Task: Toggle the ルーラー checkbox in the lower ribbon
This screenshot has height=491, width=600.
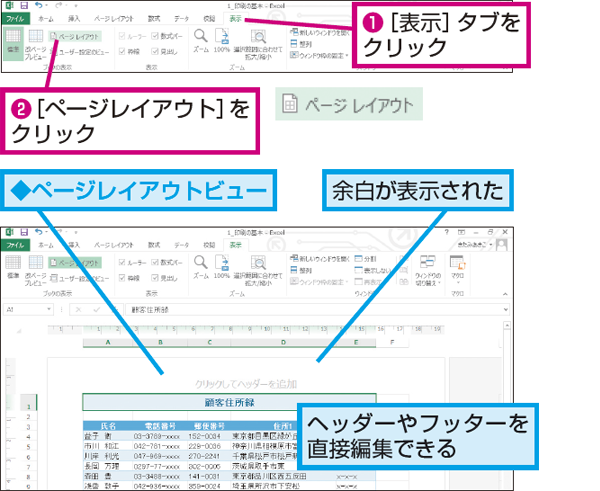Action: (122, 262)
